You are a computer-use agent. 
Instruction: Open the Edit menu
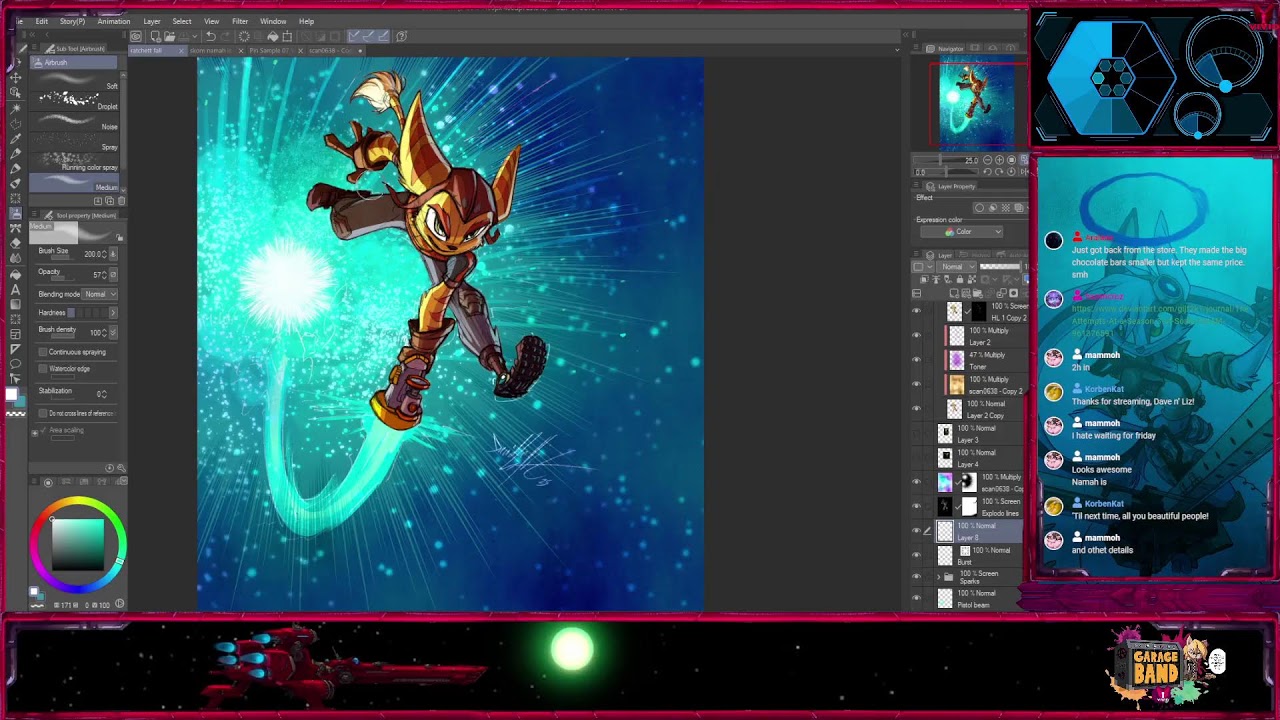point(42,21)
